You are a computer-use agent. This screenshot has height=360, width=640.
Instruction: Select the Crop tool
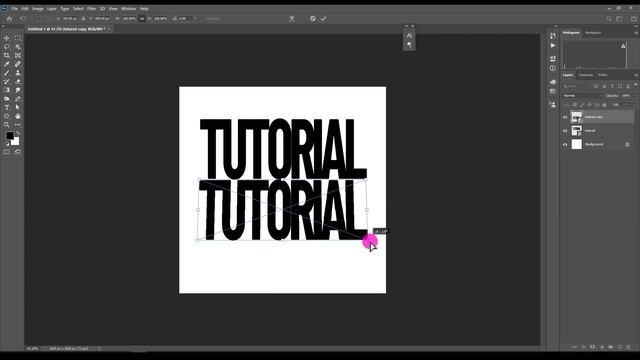(7, 55)
